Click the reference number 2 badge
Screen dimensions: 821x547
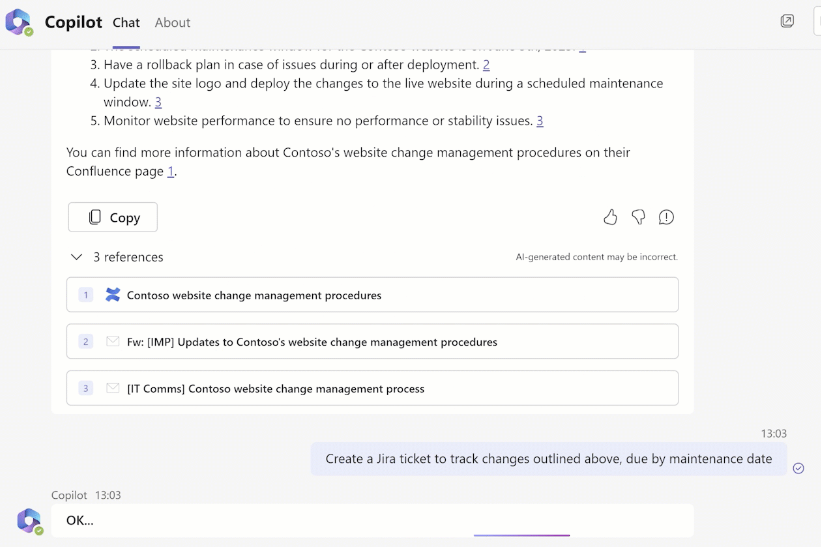click(86, 341)
